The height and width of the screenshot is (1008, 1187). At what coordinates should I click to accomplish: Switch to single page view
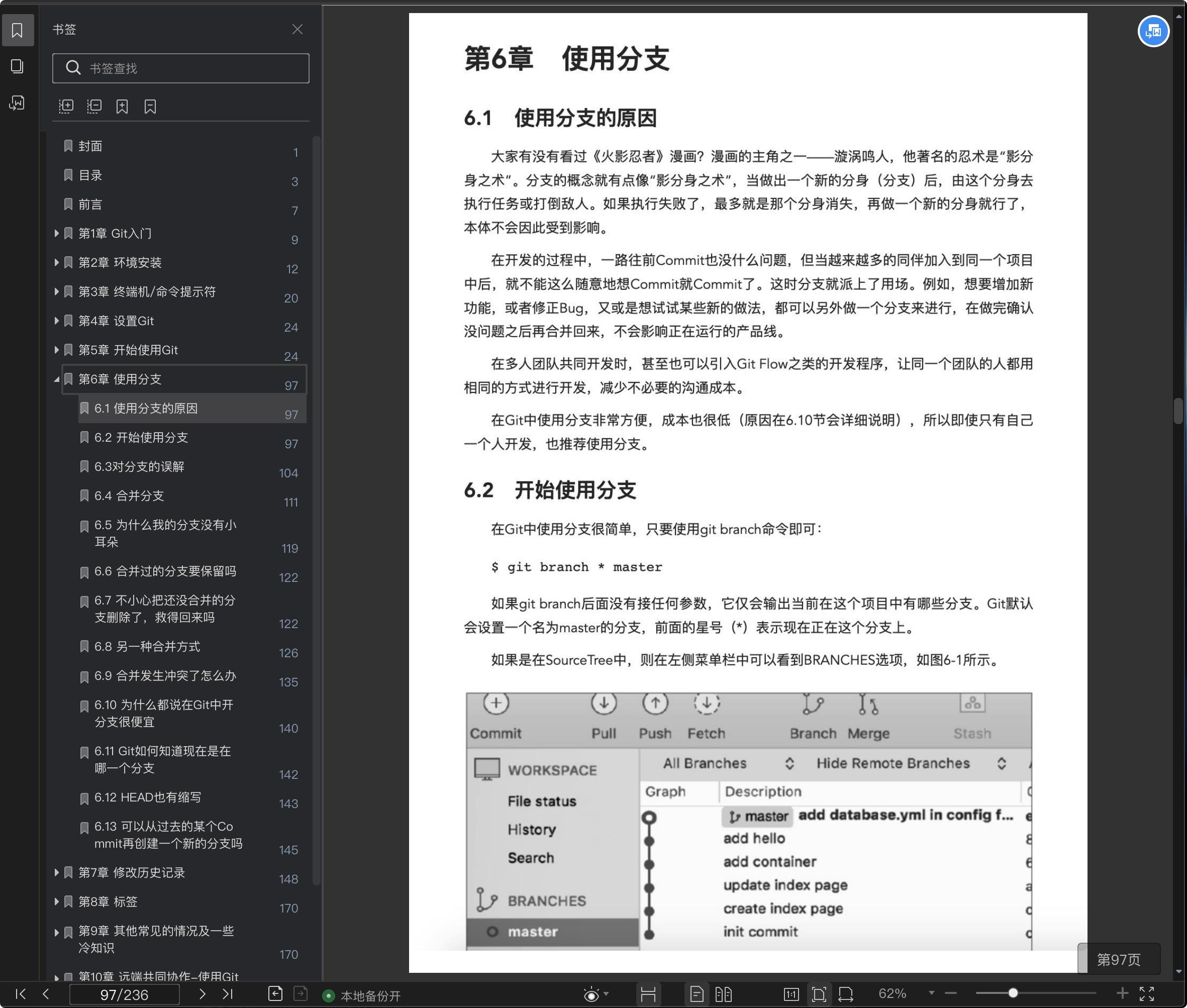697,994
